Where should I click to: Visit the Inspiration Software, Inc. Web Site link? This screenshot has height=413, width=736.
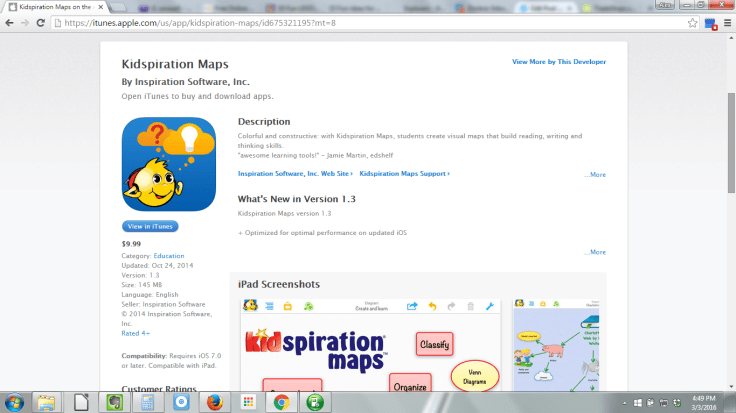coord(295,174)
